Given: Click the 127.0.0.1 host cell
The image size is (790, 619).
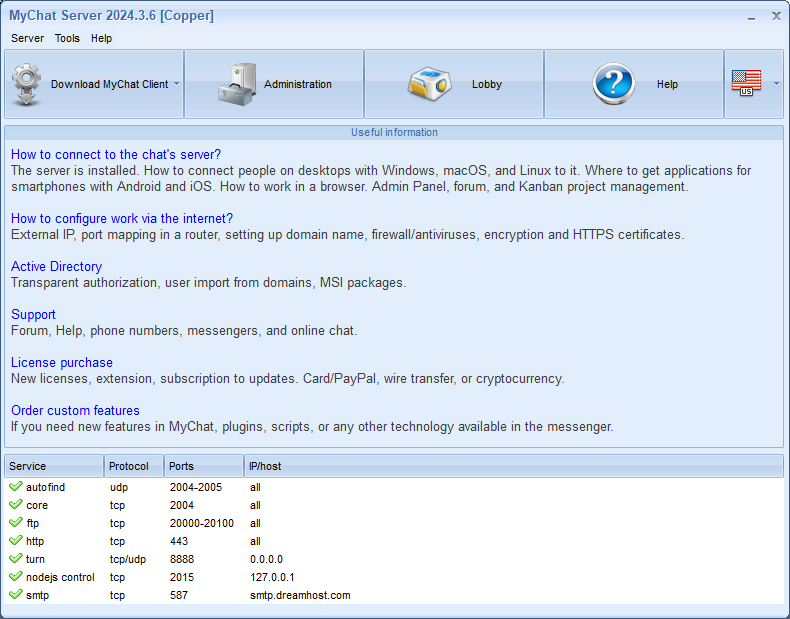Looking at the screenshot, I should 272,577.
